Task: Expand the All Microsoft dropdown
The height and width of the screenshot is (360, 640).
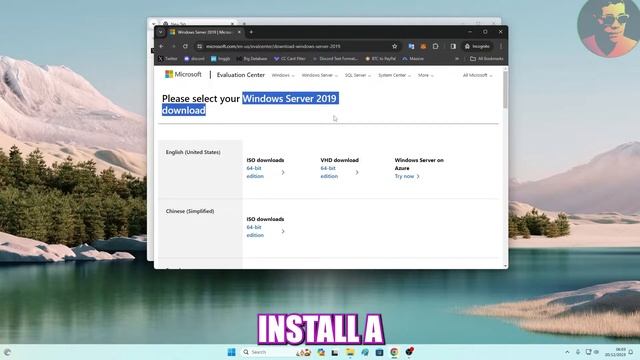Action: click(x=478, y=76)
